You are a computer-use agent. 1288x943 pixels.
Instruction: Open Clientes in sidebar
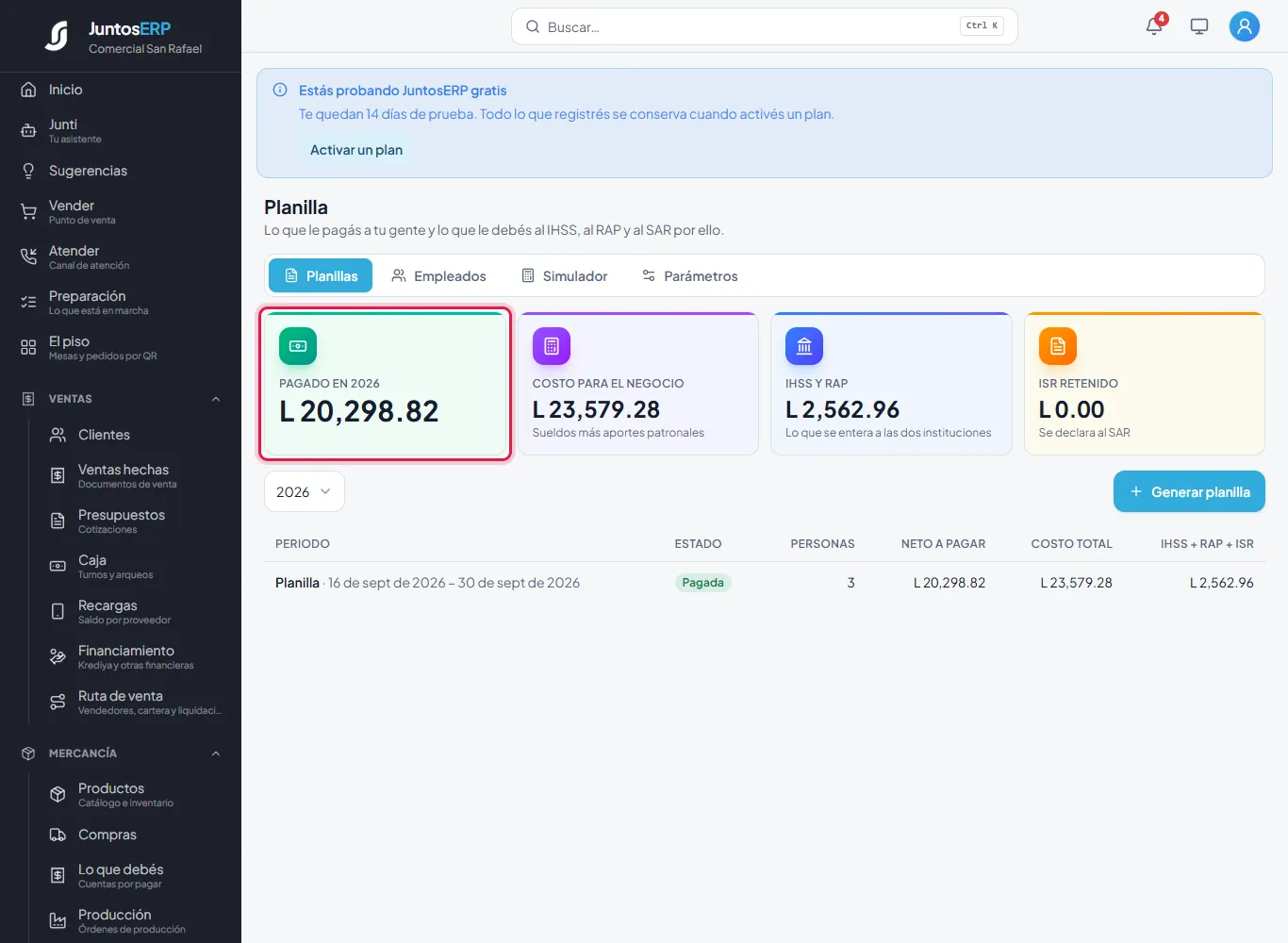point(135,435)
